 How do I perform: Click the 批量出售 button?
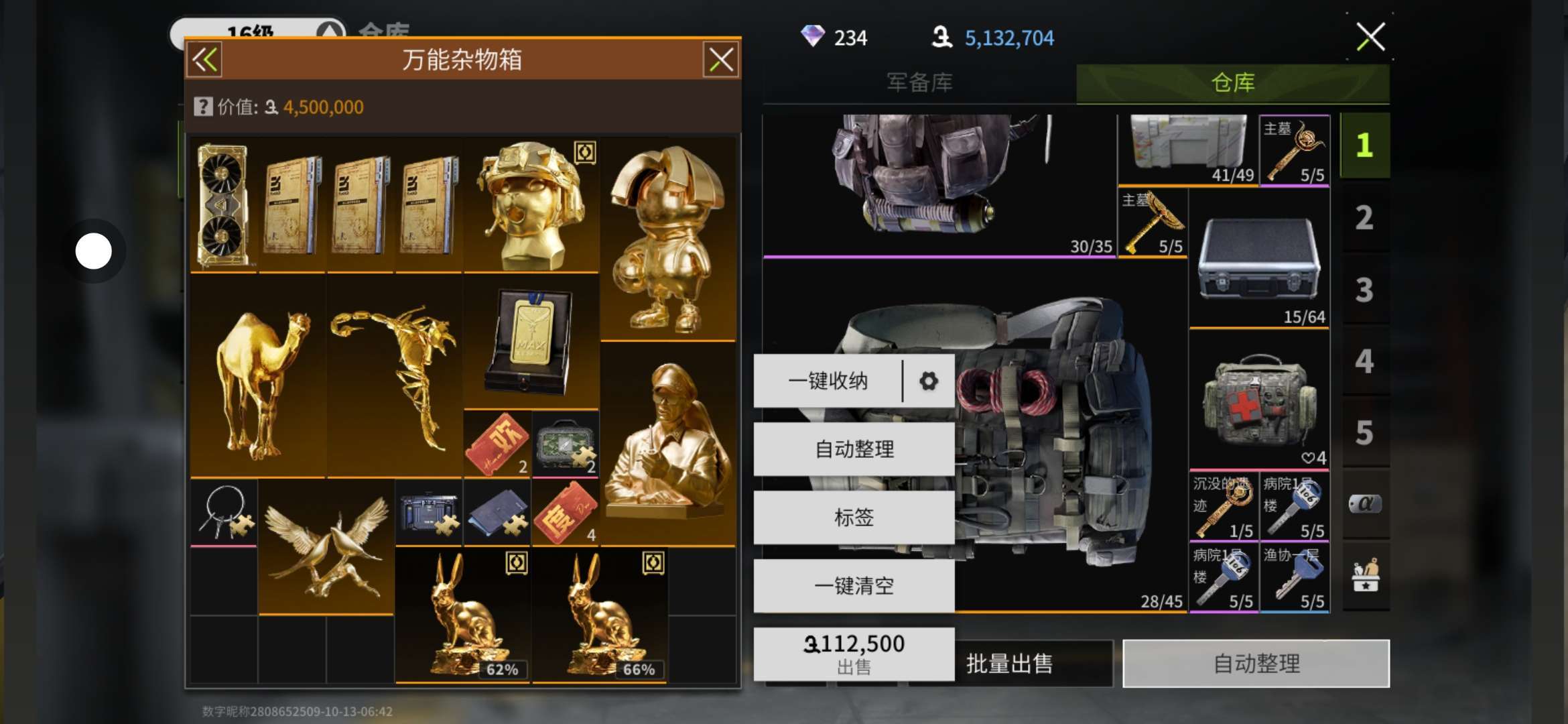coord(1009,664)
